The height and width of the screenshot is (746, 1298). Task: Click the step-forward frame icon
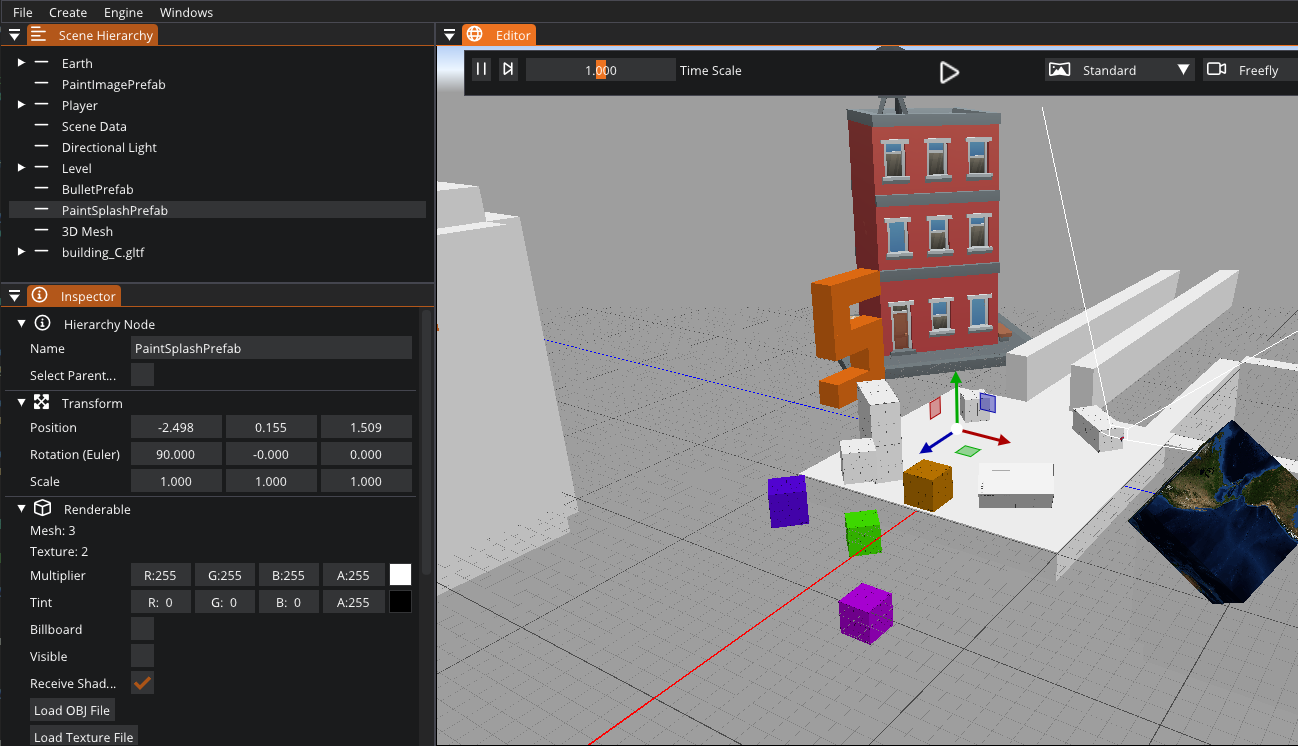pos(508,69)
